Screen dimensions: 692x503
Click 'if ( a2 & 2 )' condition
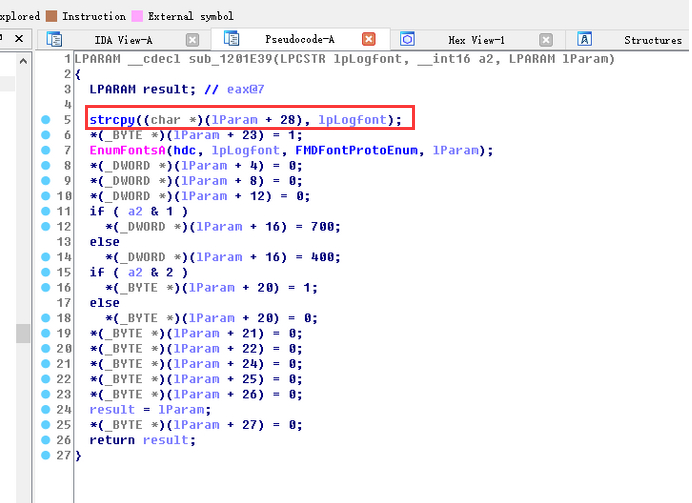click(x=139, y=272)
